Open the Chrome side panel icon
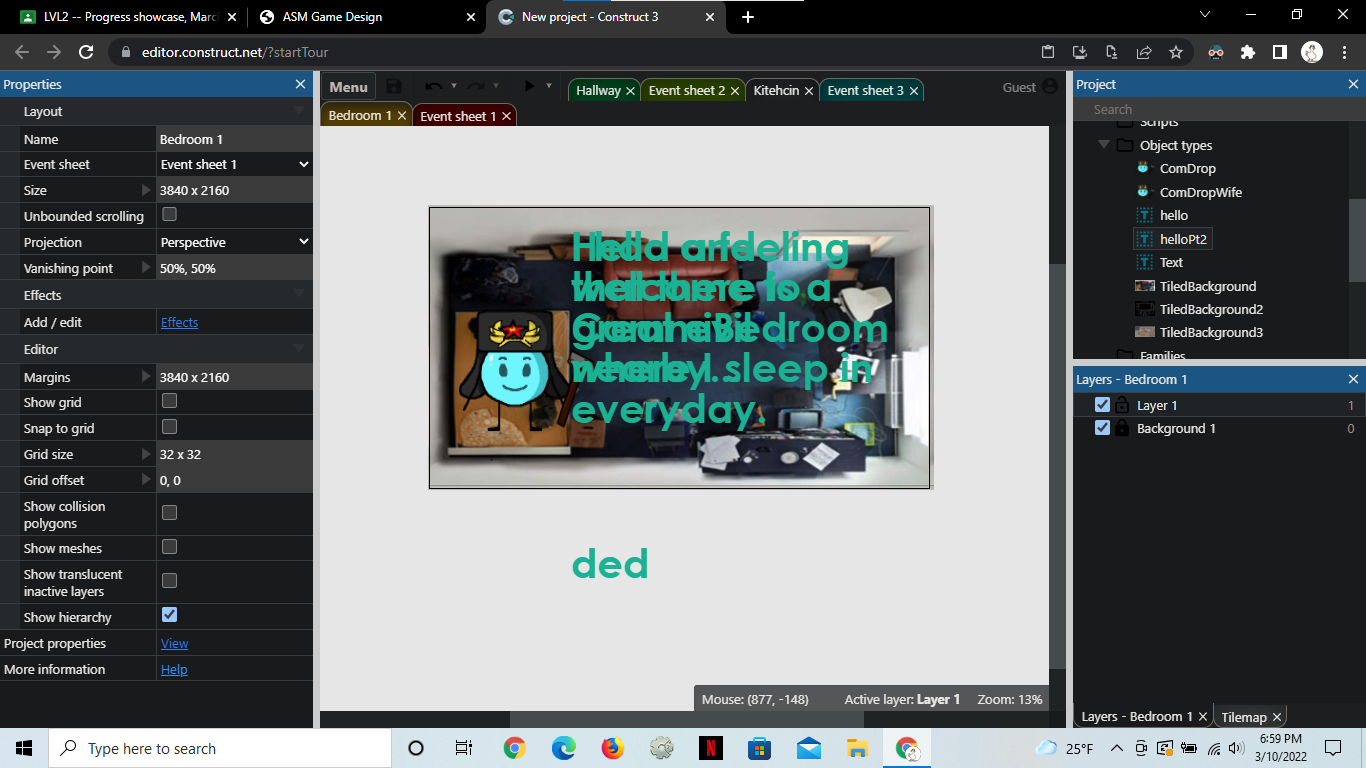The height and width of the screenshot is (768, 1366). [1279, 52]
